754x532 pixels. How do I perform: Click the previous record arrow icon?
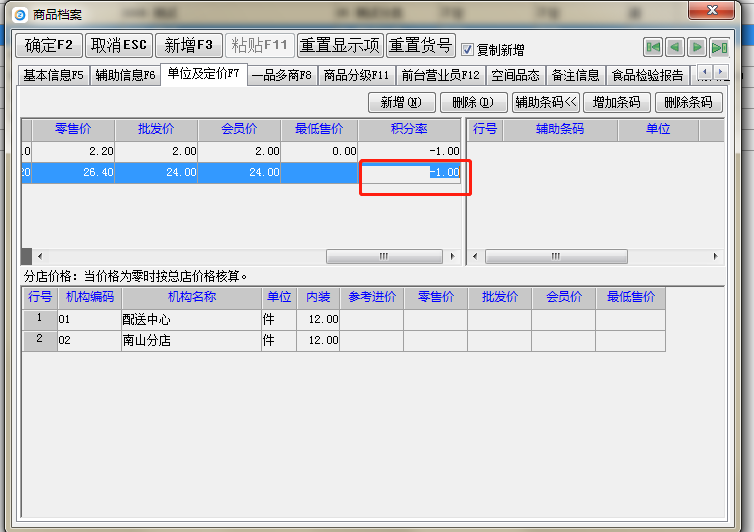[675, 47]
